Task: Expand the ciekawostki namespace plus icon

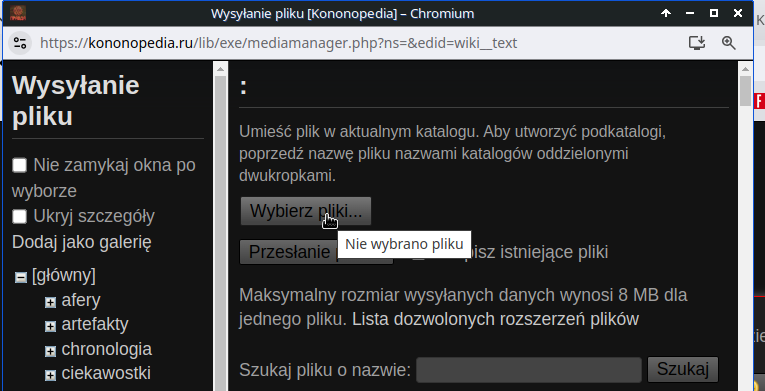Action: [x=50, y=375]
